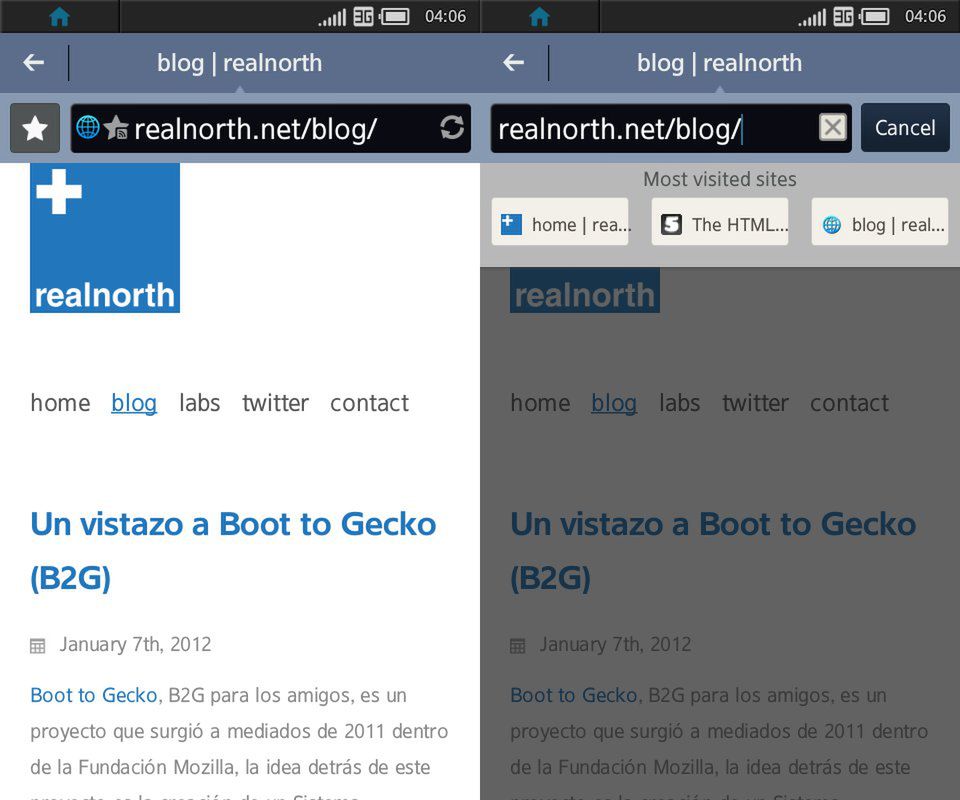Image resolution: width=960 pixels, height=800 pixels.
Task: Clear the URL with the X button
Action: click(833, 127)
